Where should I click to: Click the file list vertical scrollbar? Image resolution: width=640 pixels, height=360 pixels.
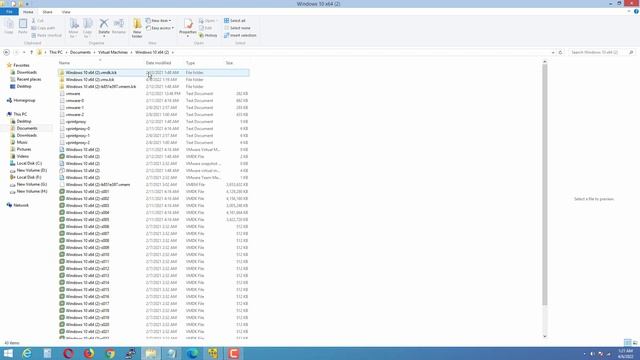tap(544, 184)
